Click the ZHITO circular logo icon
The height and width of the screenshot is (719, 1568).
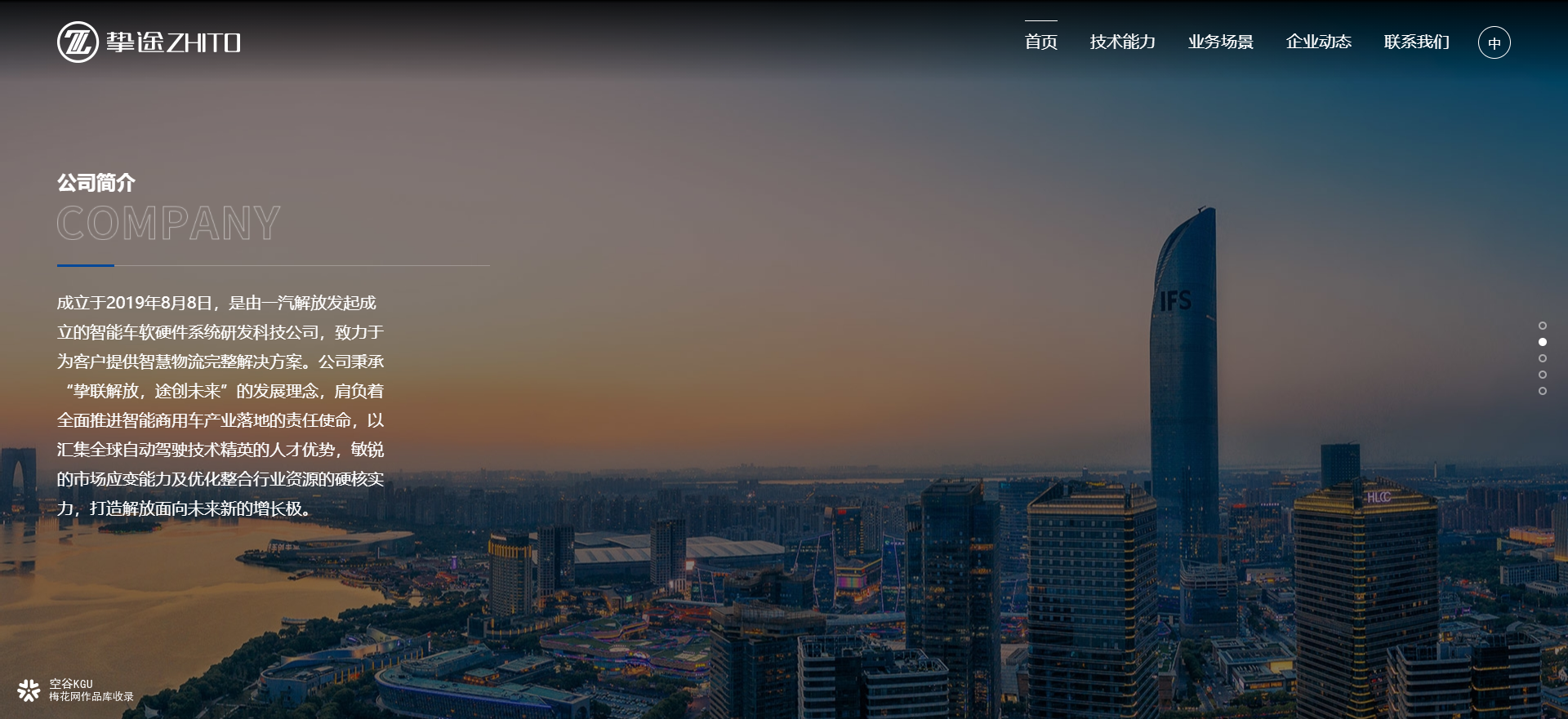click(x=78, y=42)
